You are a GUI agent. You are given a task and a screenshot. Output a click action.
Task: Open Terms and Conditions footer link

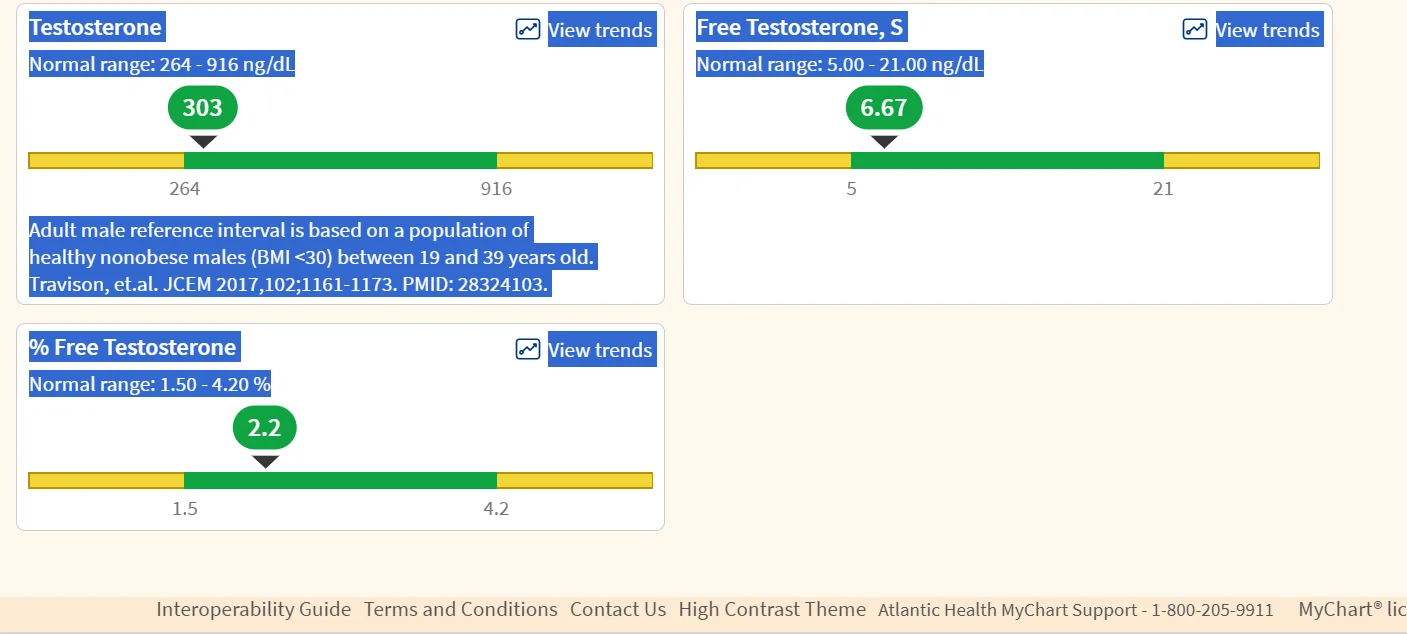click(461, 609)
